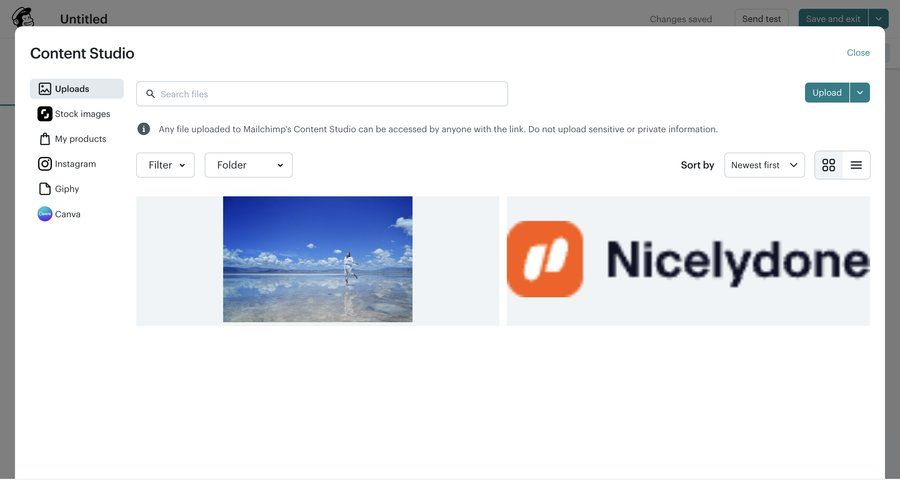Open the Folder dropdown

(x=249, y=165)
